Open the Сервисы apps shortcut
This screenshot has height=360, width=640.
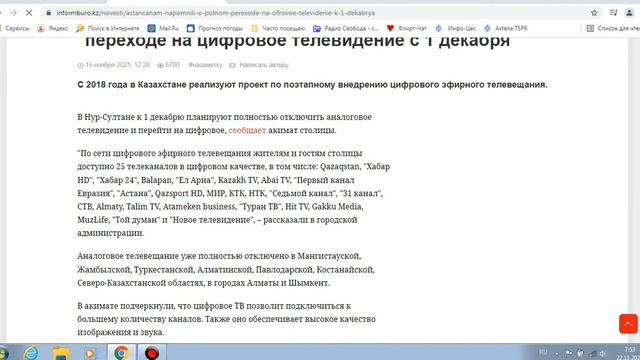tap(15, 28)
